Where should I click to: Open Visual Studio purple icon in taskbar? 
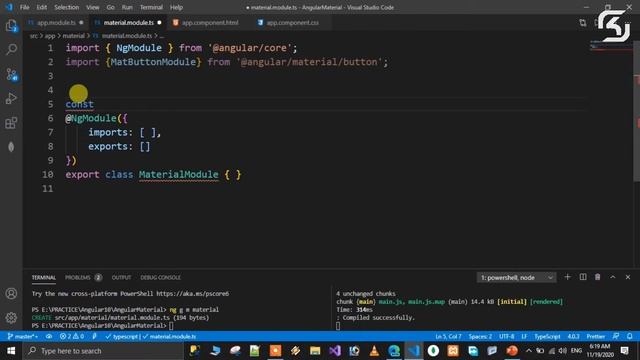[335, 351]
